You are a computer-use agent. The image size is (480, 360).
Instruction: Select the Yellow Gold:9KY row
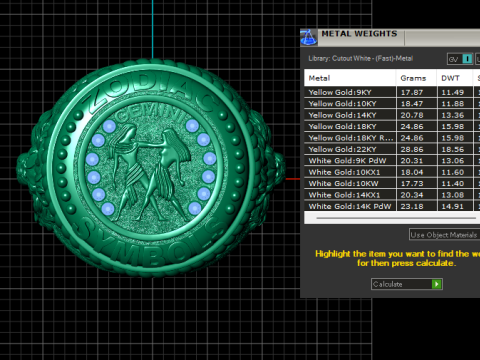click(392, 92)
